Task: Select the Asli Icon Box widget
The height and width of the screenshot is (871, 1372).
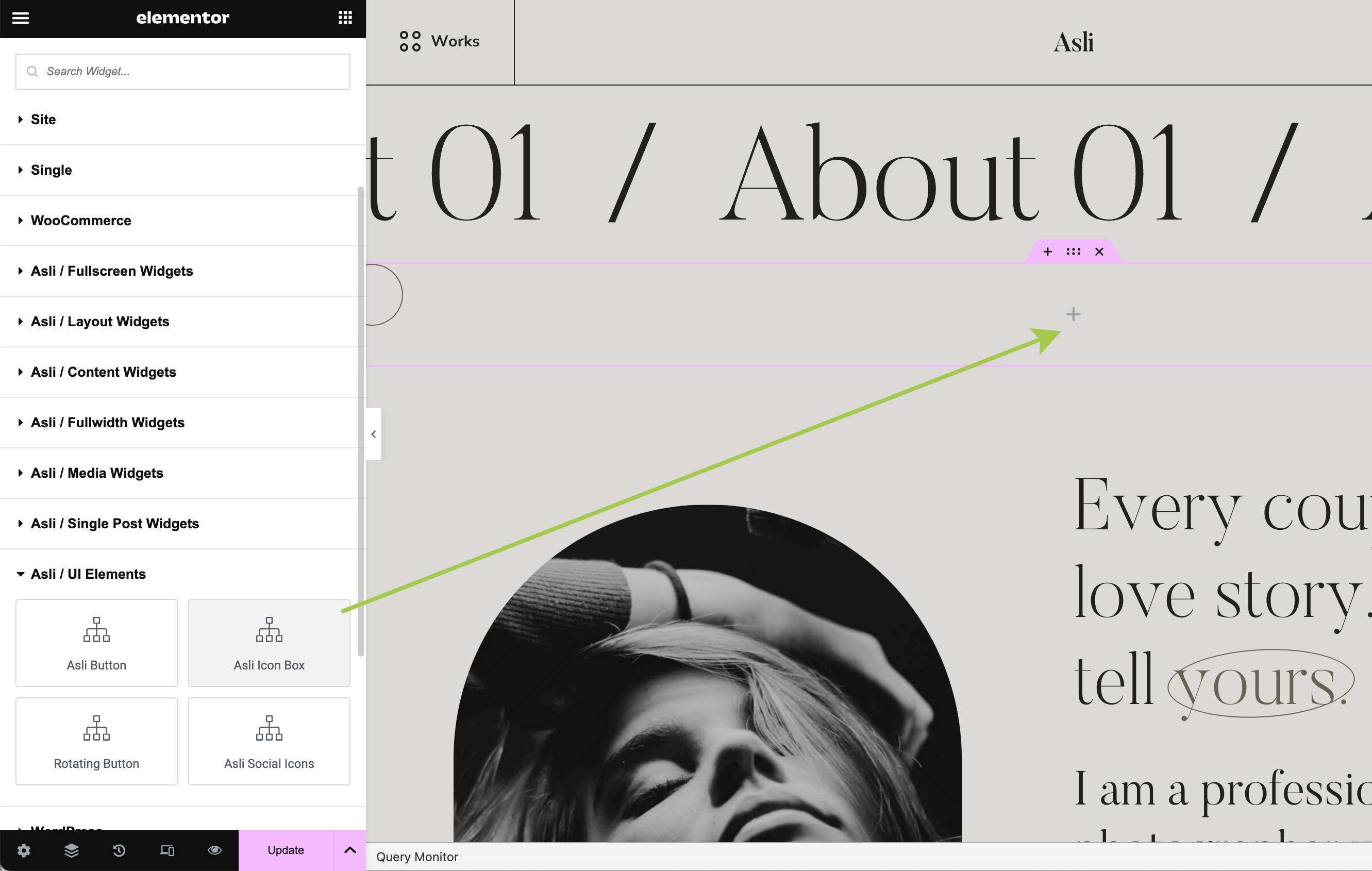Action: click(x=269, y=643)
